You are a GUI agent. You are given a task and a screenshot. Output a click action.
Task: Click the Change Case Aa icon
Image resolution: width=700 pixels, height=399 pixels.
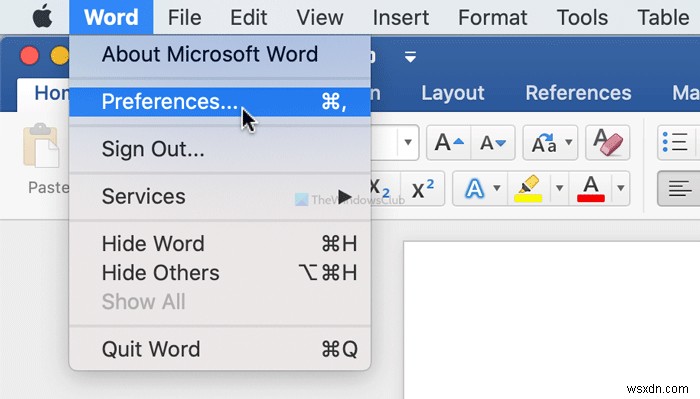(543, 143)
